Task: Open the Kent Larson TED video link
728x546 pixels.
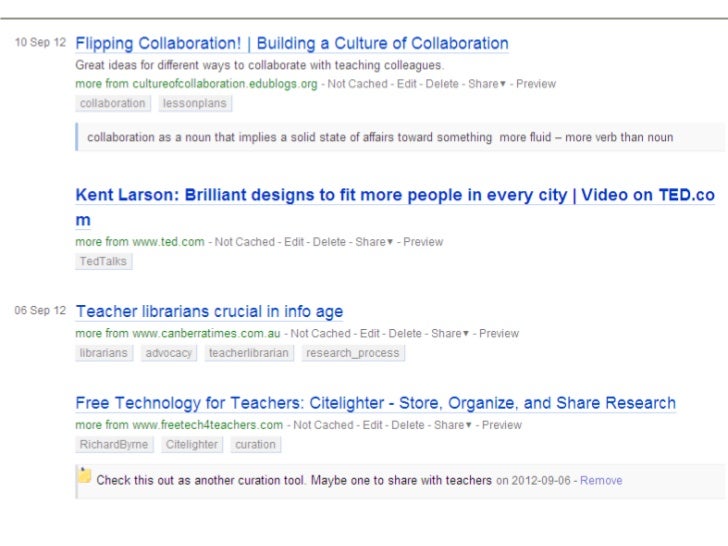Action: [395, 207]
